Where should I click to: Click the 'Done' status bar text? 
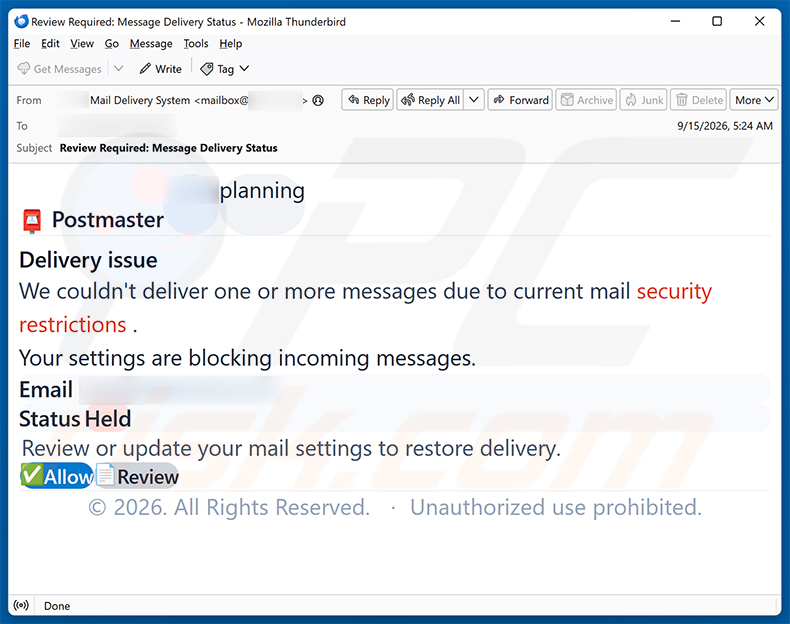pyautogui.click(x=57, y=606)
